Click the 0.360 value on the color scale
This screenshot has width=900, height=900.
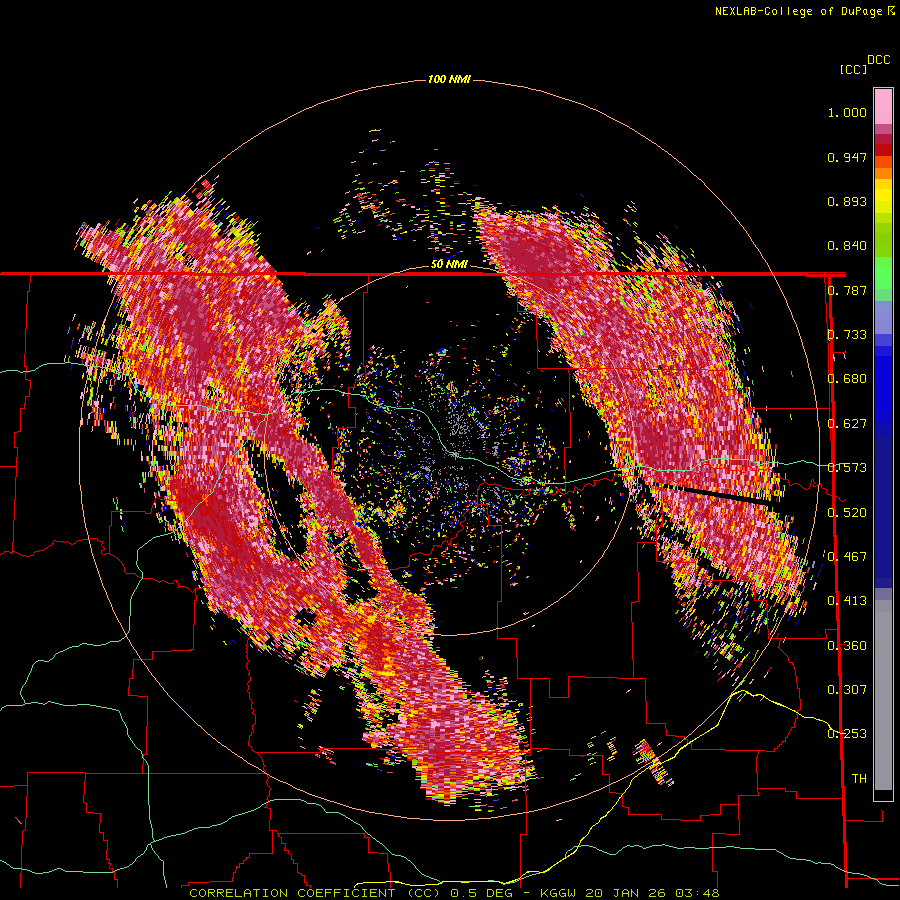coord(847,646)
